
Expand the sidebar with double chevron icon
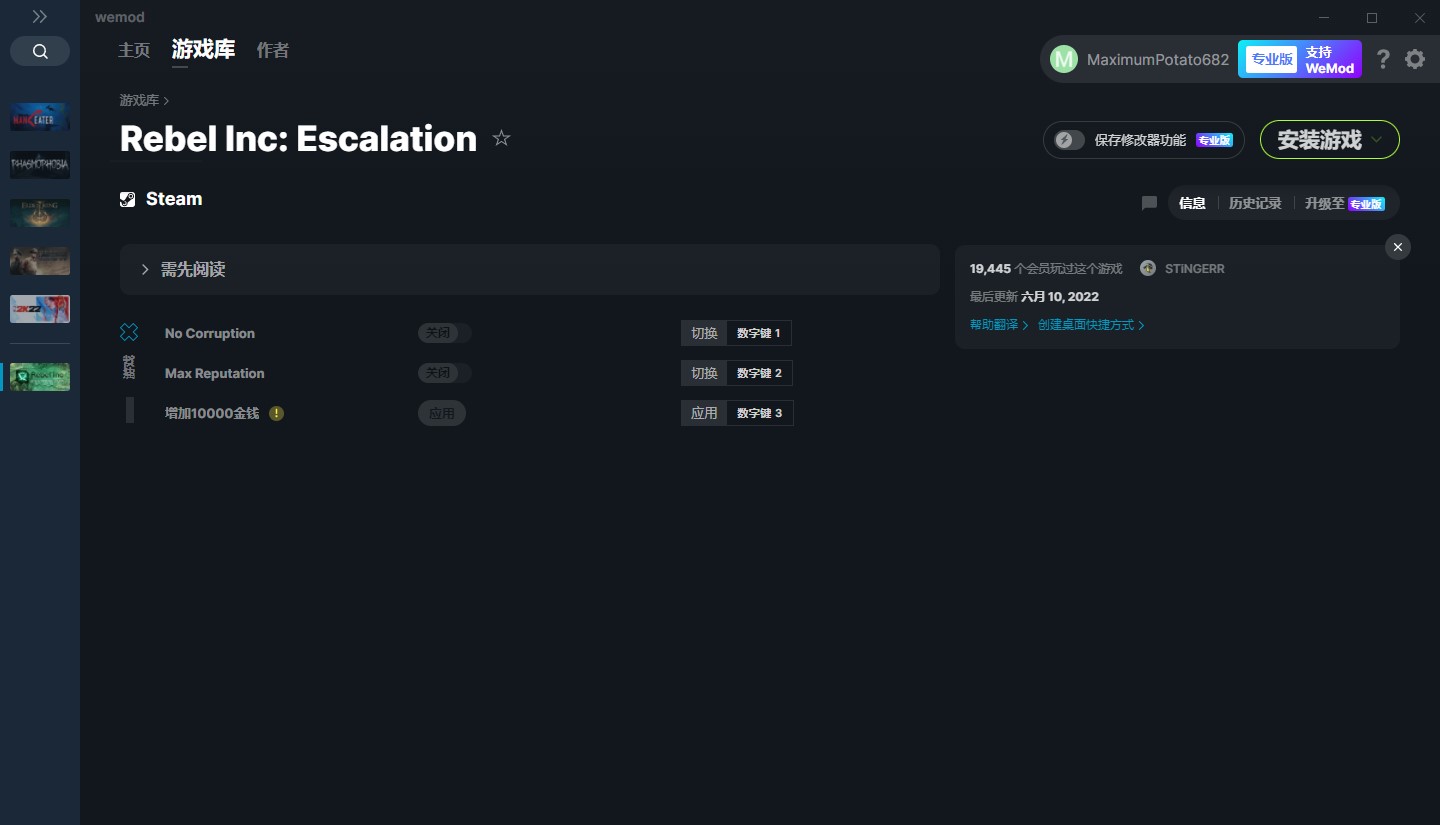click(40, 17)
